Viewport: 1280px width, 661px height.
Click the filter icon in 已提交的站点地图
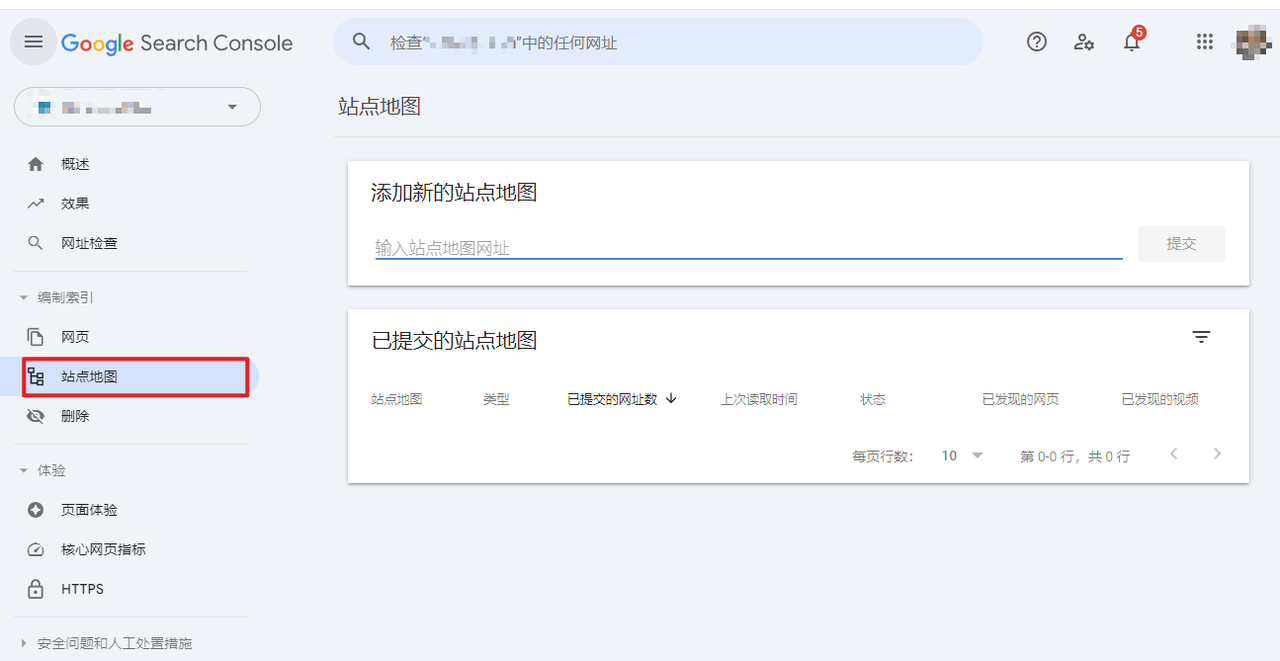pyautogui.click(x=1201, y=338)
